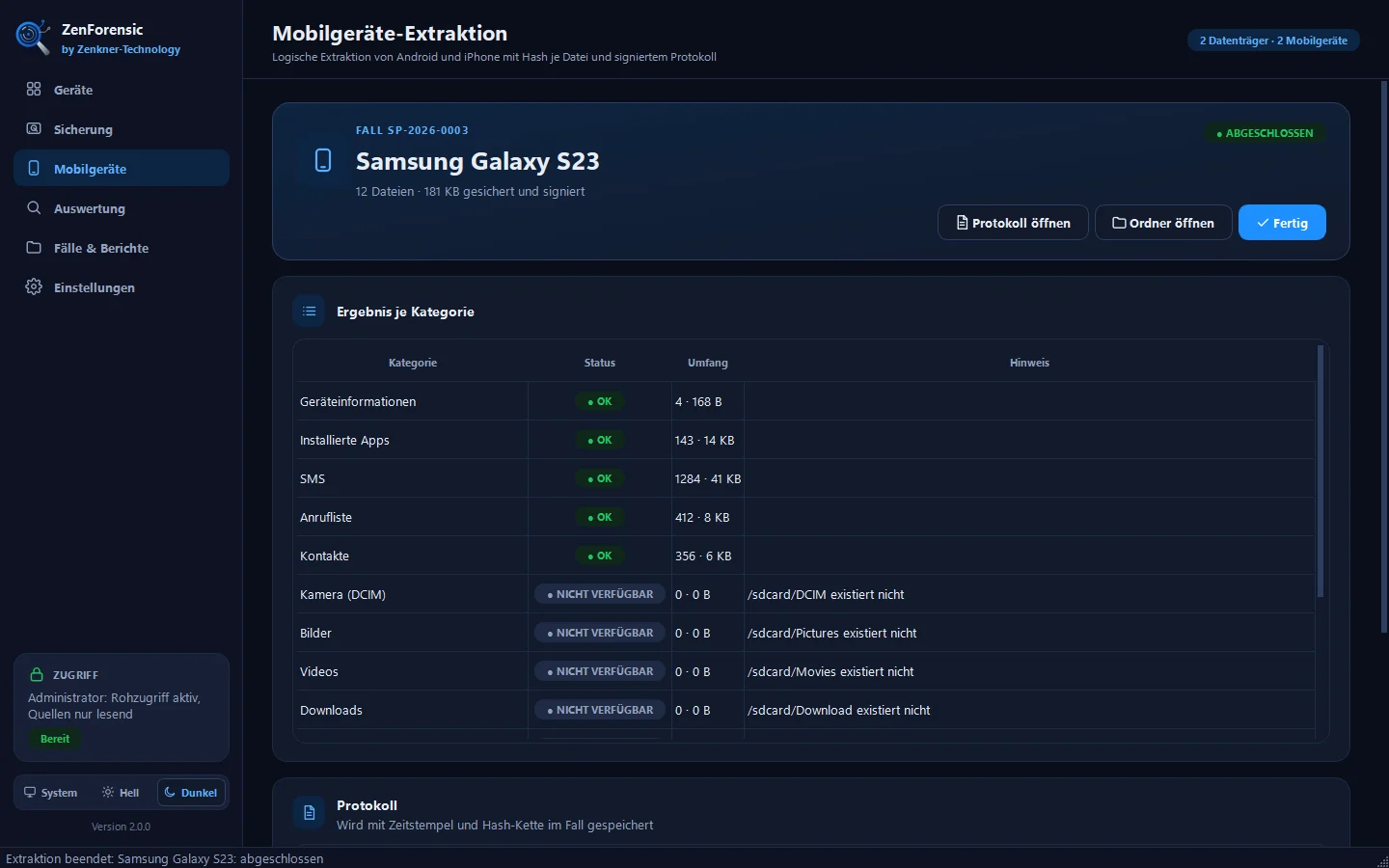
Task: Click the Einstellungen gear icon
Action: coord(34,286)
